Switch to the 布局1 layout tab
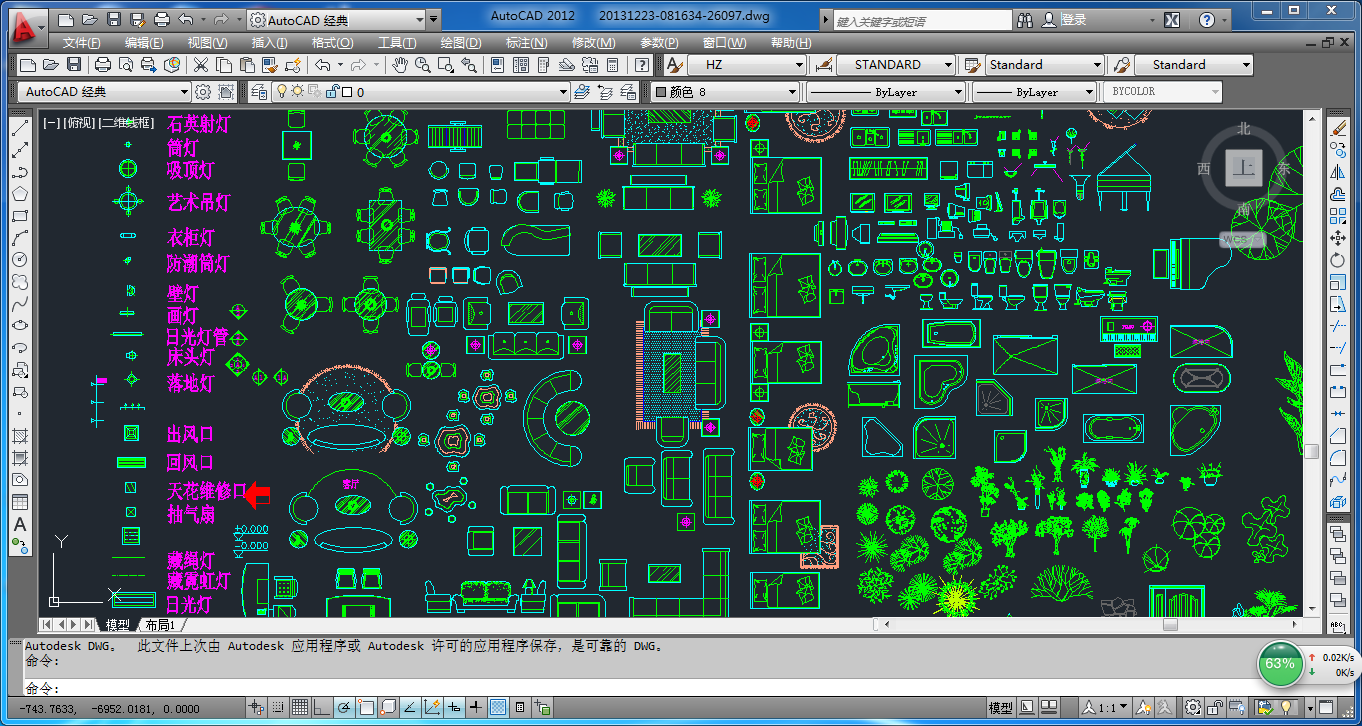The height and width of the screenshot is (726, 1362). [x=161, y=625]
